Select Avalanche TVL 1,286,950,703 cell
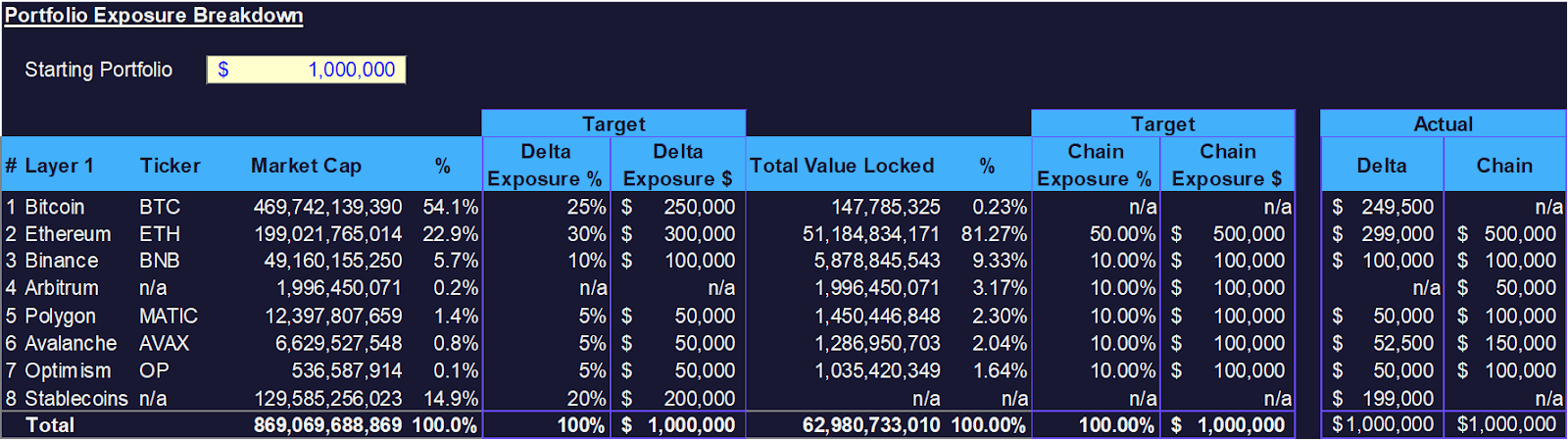The height and width of the screenshot is (440, 1568). pyautogui.click(x=877, y=343)
